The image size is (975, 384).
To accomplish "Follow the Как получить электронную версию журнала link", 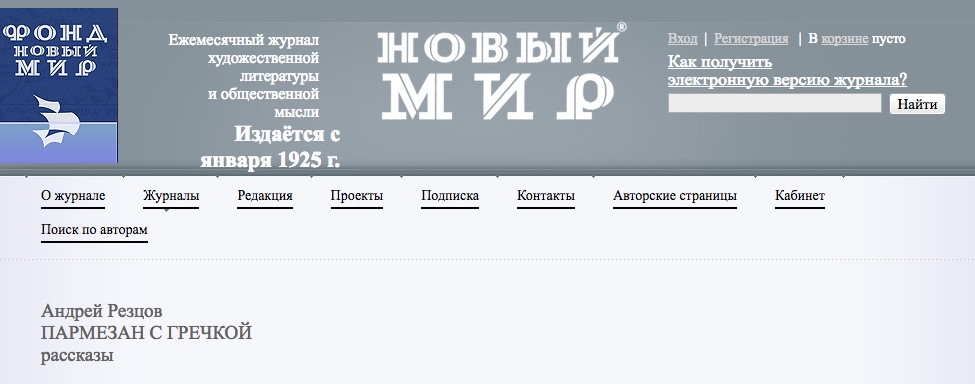I will point(787,71).
